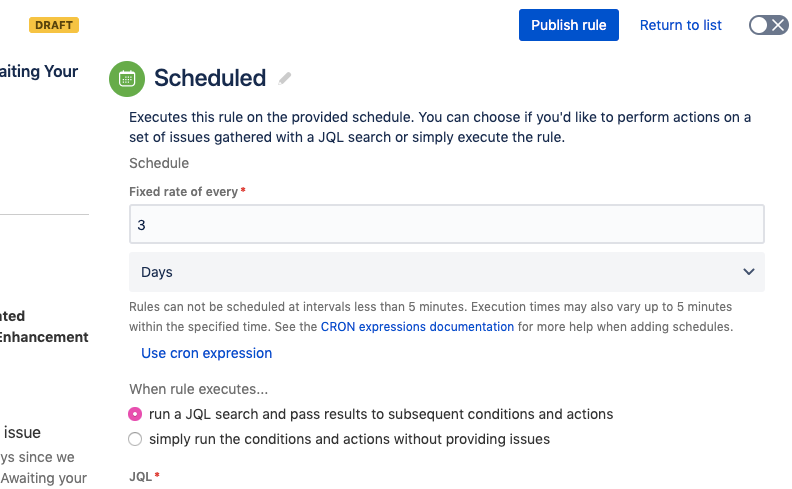Click the X icon on the rule toggle
This screenshot has width=792, height=489.
[x=778, y=25]
